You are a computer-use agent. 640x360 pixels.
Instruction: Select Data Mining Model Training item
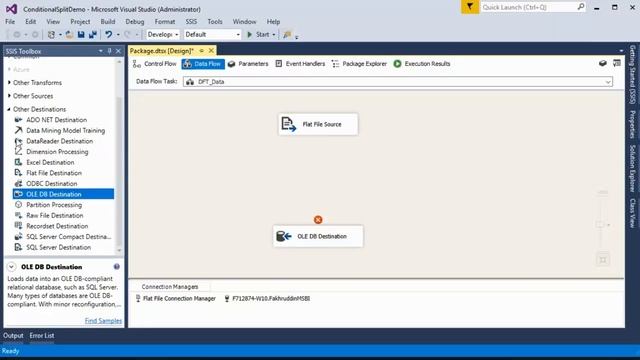click(x=65, y=131)
